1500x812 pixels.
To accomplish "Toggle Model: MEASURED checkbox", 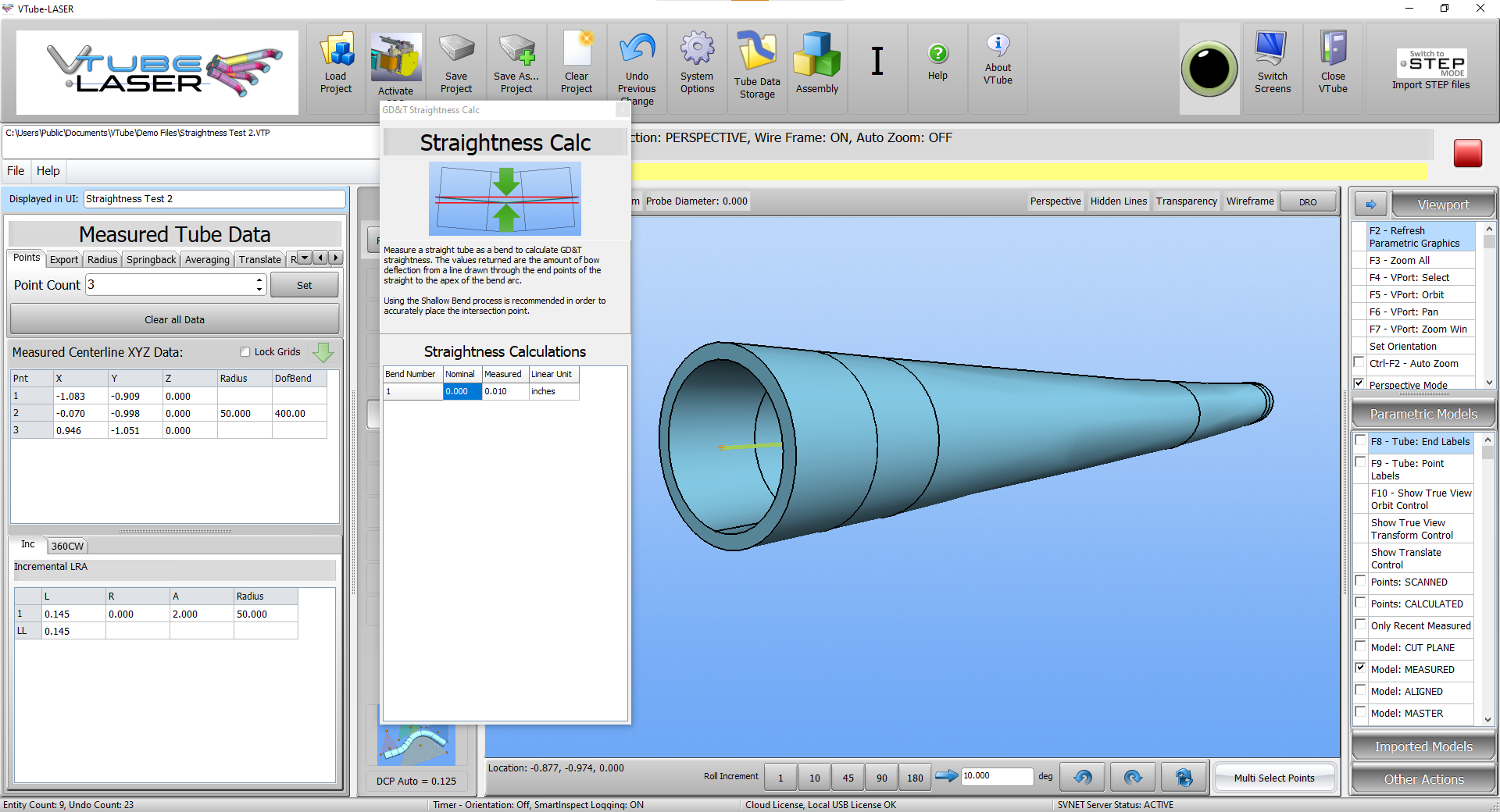I will 1360,668.
